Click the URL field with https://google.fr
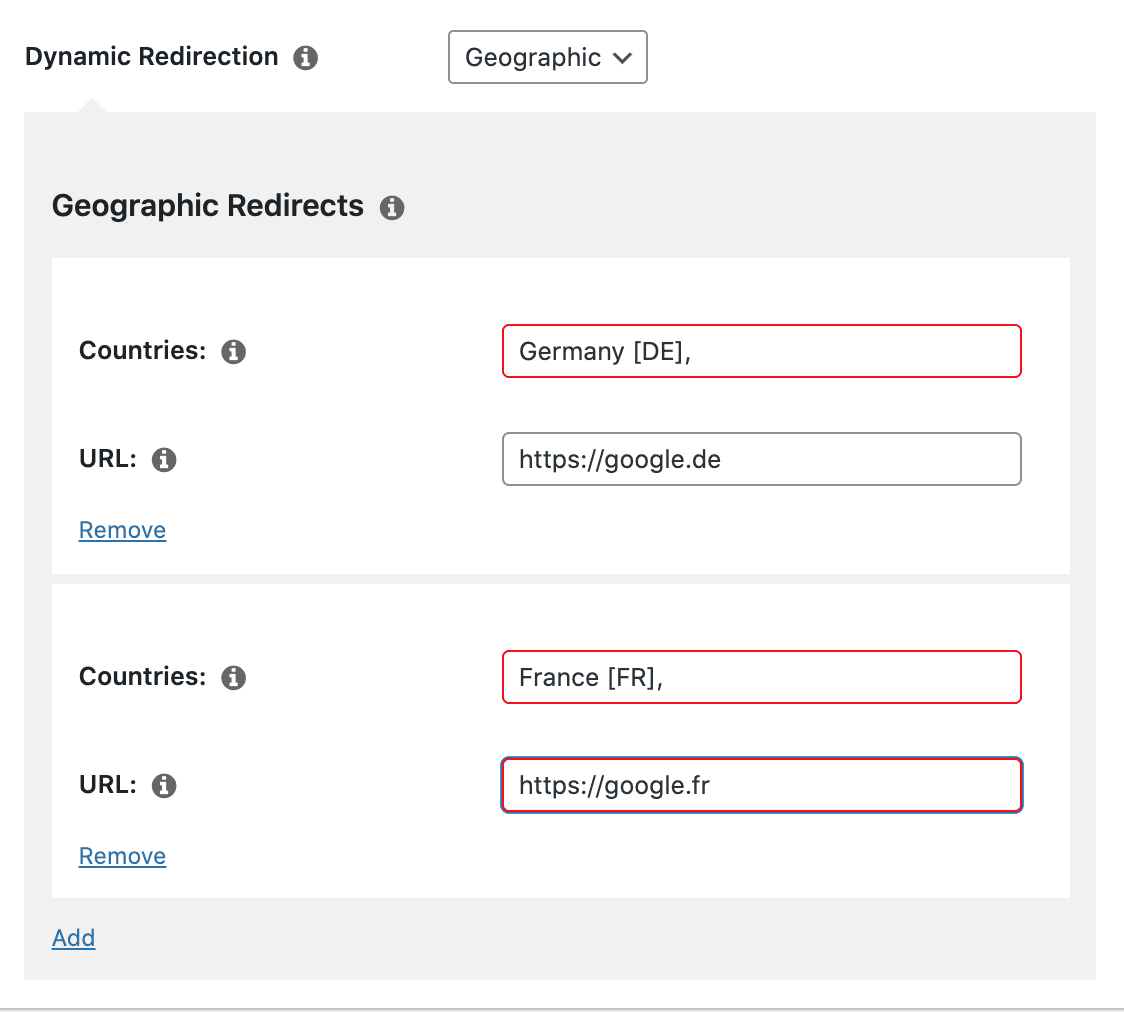This screenshot has width=1124, height=1012. coord(760,785)
